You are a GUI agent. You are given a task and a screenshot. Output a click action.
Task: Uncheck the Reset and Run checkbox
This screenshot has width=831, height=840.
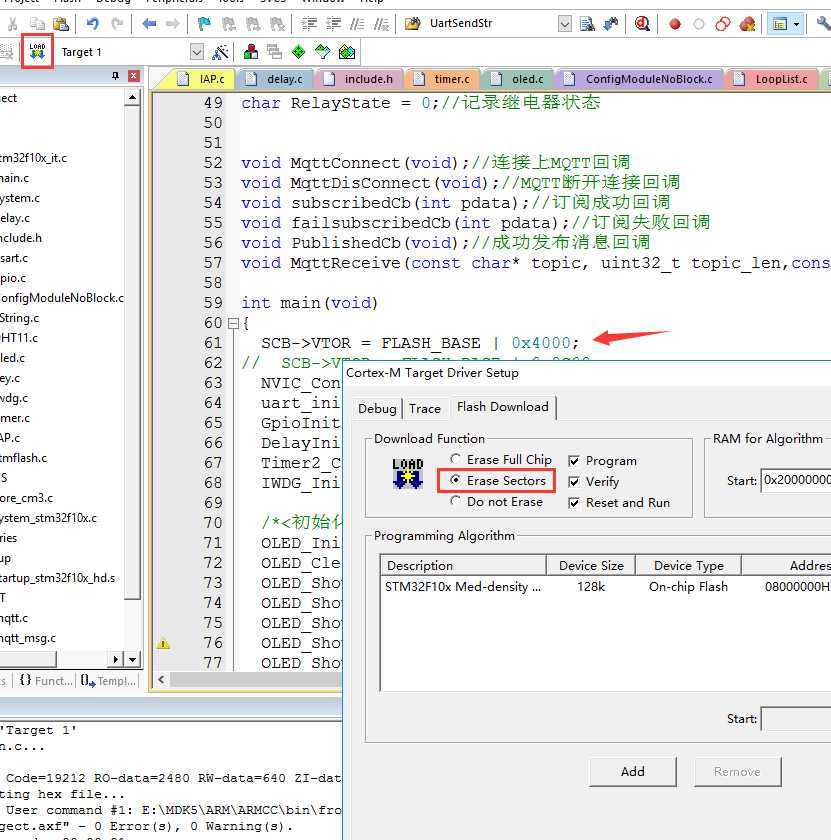pyautogui.click(x=574, y=503)
